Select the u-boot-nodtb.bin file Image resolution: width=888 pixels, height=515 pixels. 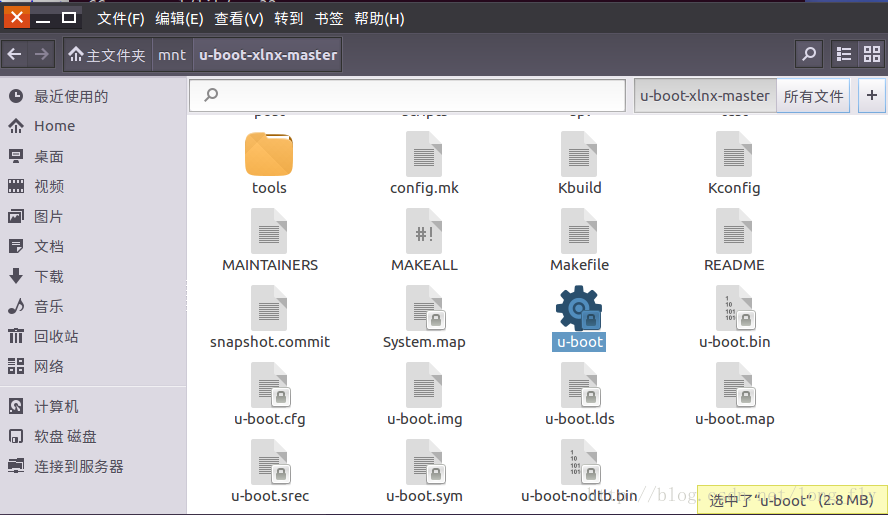579,463
